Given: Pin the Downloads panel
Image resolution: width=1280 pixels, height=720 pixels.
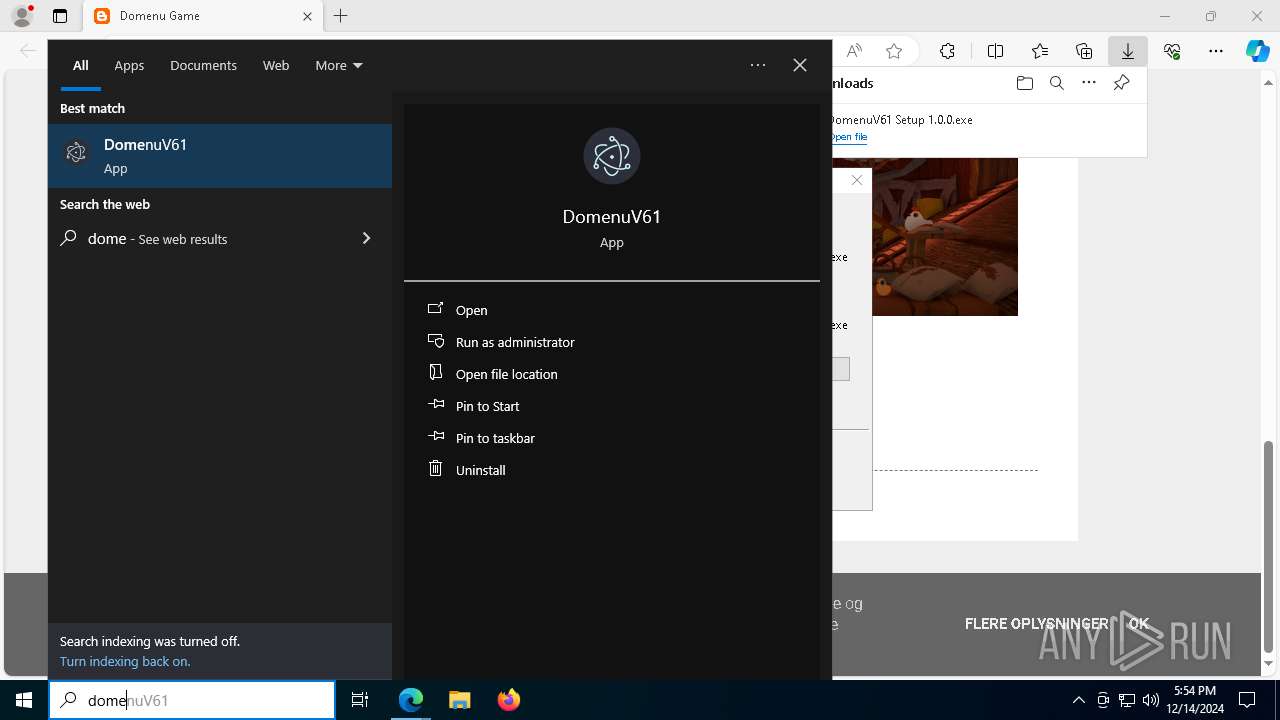Looking at the screenshot, I should tap(1121, 83).
